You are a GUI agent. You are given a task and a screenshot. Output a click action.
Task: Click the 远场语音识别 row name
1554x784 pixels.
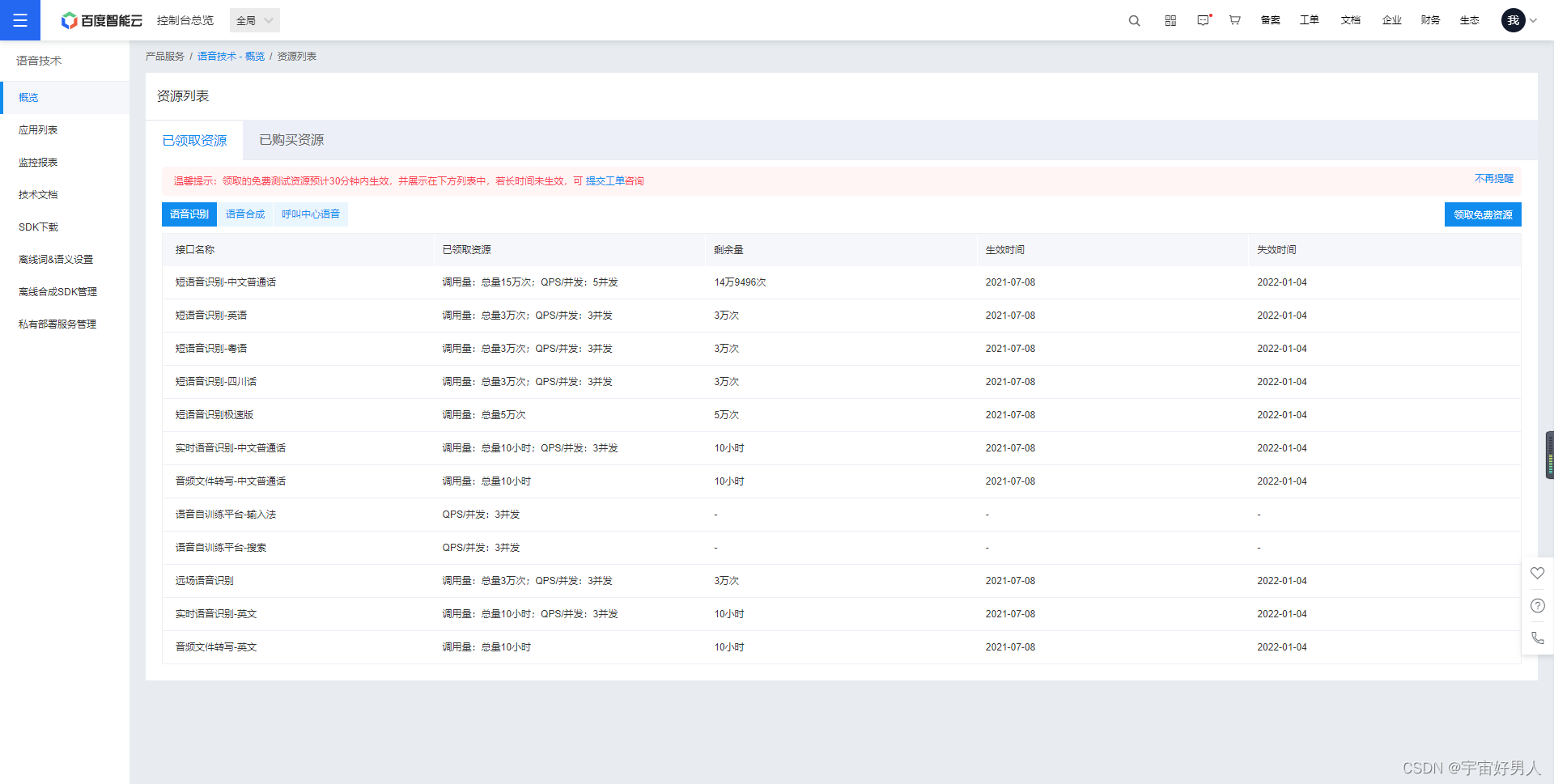pyautogui.click(x=205, y=581)
